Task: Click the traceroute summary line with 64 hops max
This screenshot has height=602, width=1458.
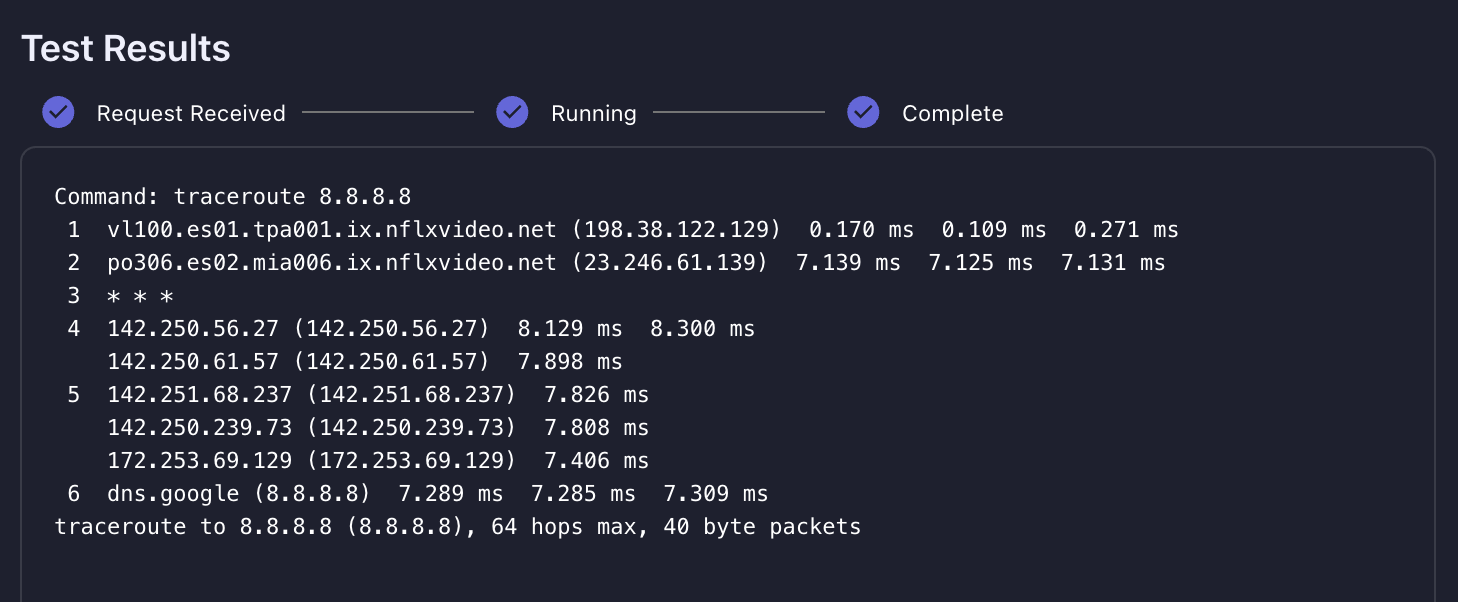Action: click(x=458, y=527)
